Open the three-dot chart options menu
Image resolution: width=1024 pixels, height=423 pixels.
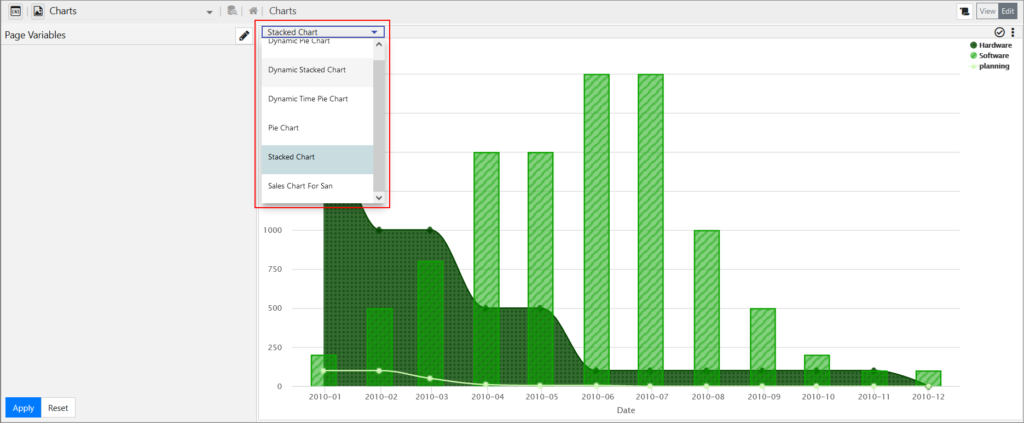[x=1013, y=33]
